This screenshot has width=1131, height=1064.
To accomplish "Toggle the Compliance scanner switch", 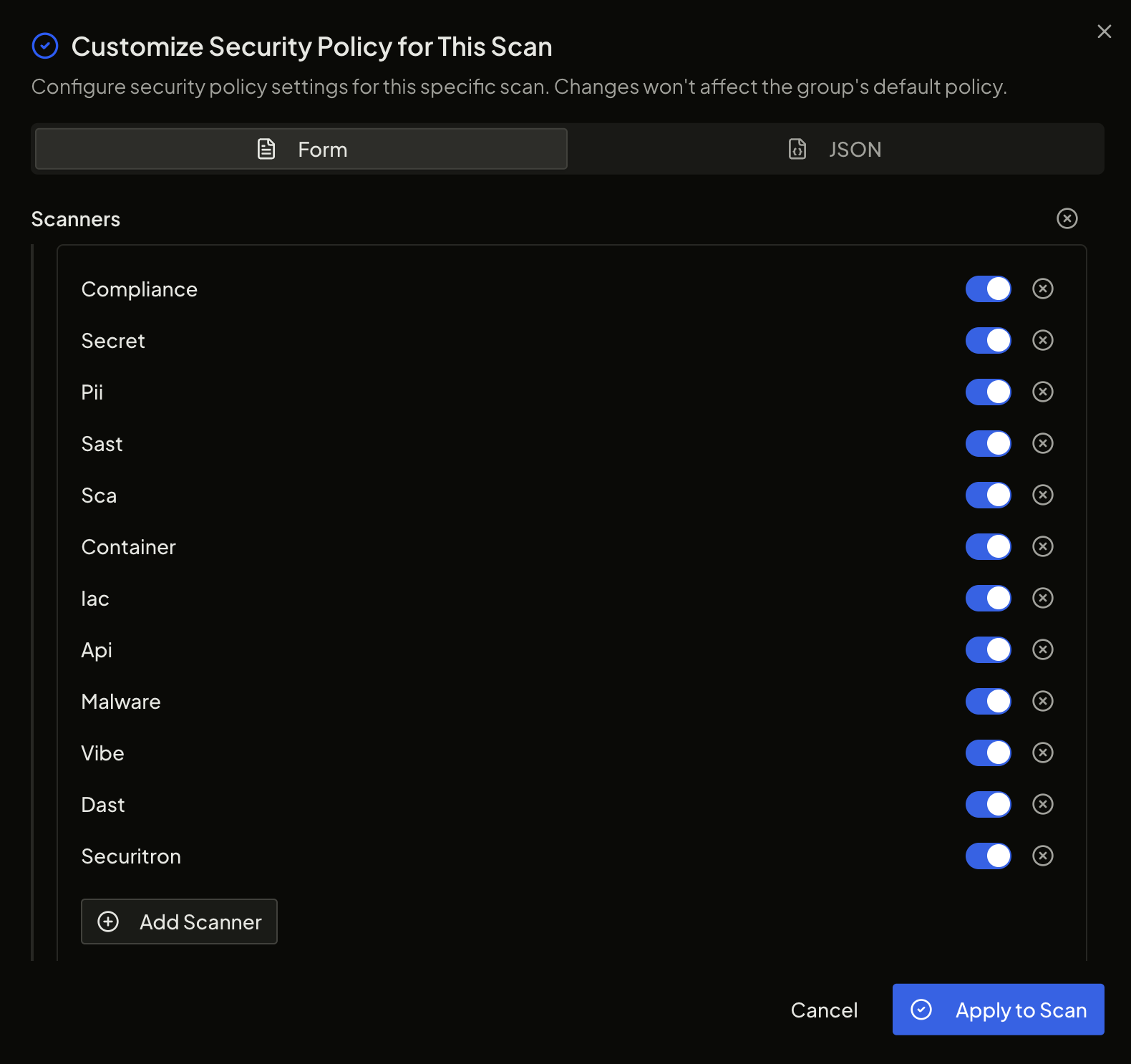I will pos(989,289).
